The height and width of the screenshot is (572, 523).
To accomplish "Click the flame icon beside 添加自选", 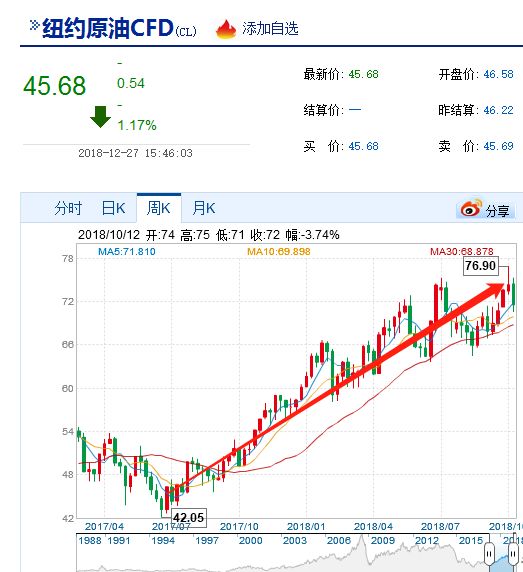I will click(x=226, y=29).
